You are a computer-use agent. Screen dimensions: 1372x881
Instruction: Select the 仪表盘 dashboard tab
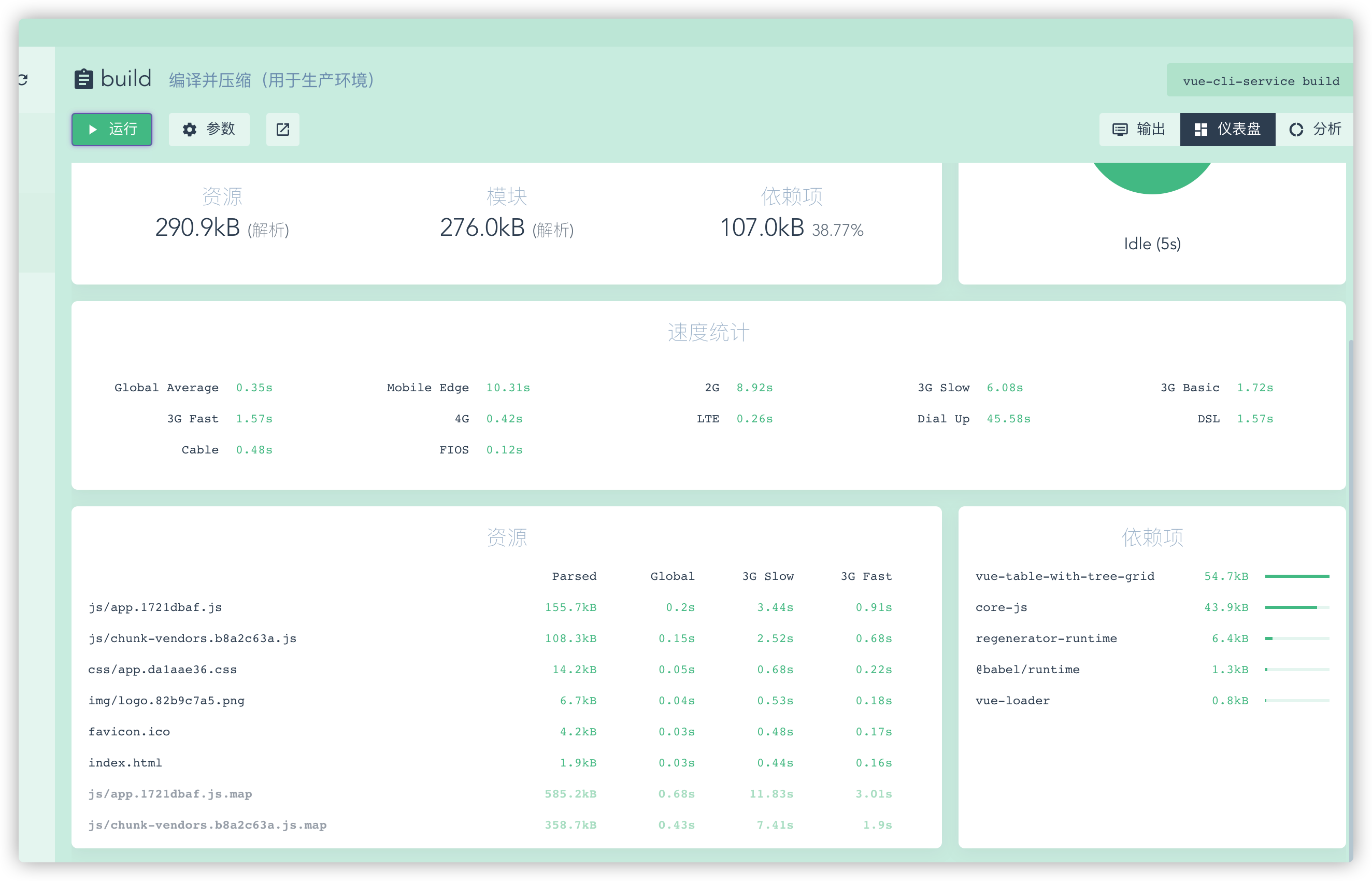pyautogui.click(x=1227, y=129)
